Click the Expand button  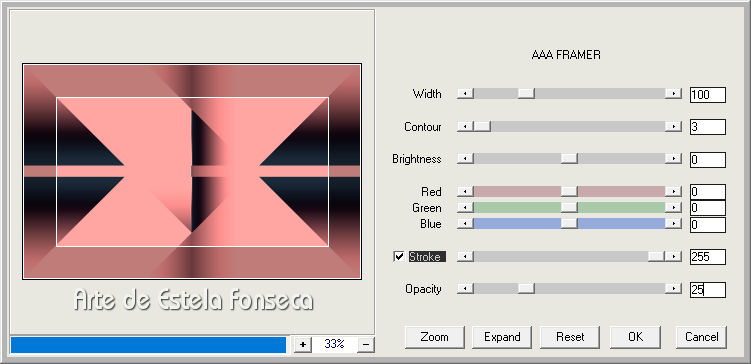[x=502, y=337]
